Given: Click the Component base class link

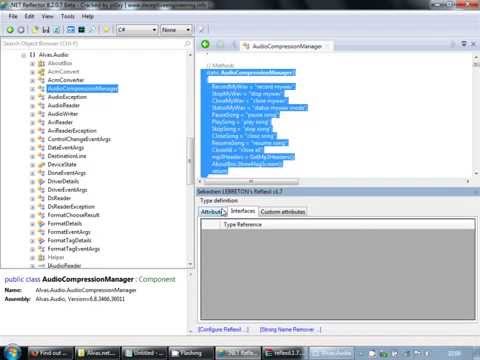Looking at the screenshot, I should pos(157,279).
